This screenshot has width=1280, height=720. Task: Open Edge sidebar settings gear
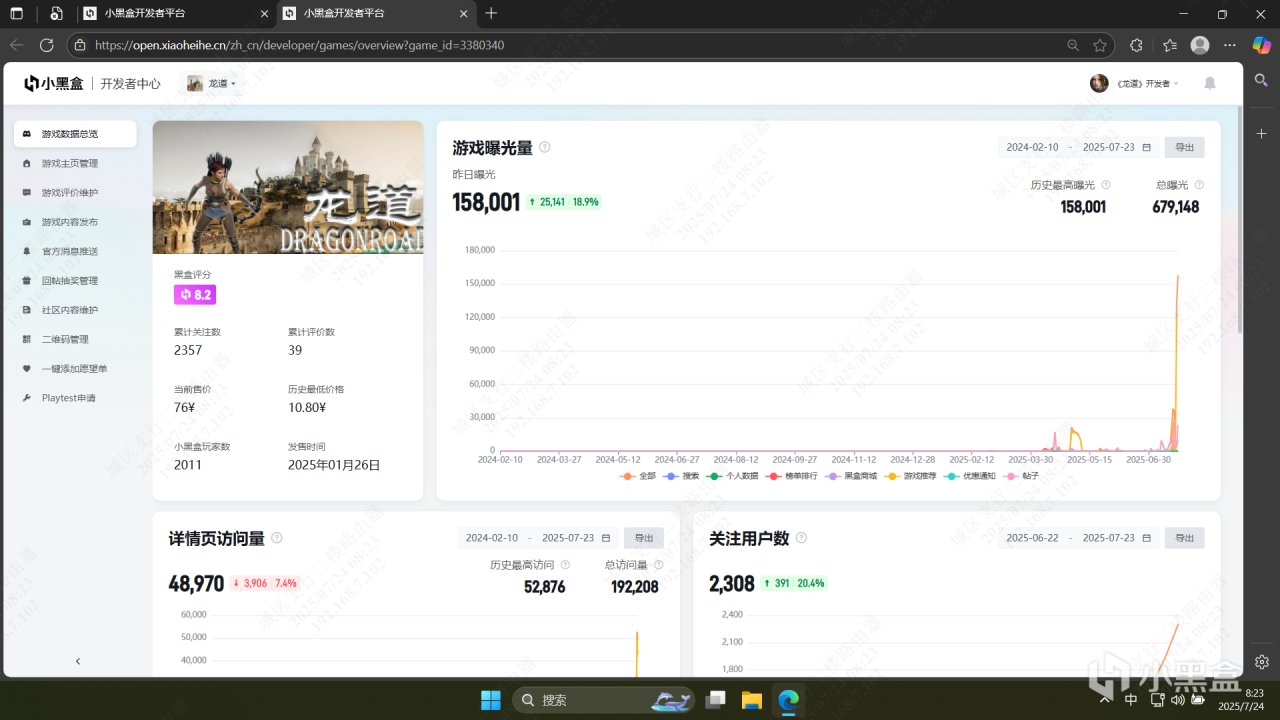(x=1262, y=662)
